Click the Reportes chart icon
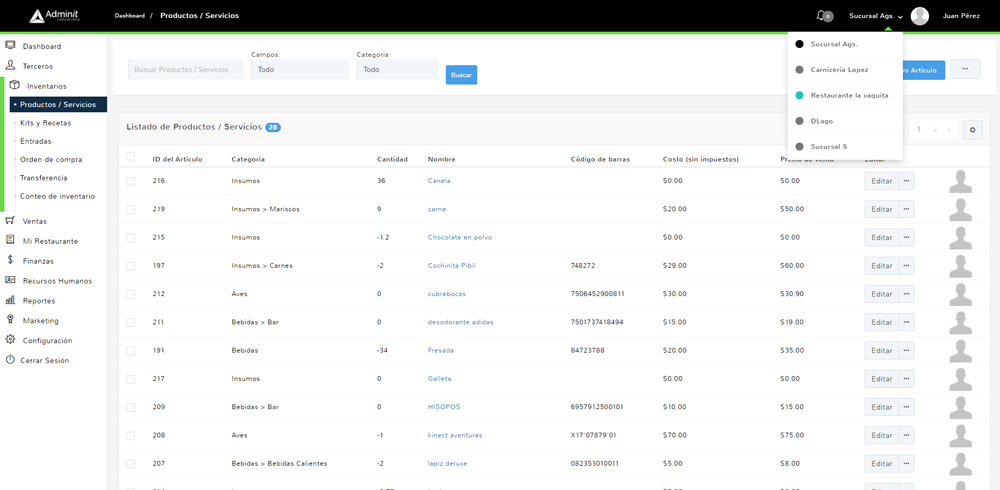 click(x=10, y=300)
